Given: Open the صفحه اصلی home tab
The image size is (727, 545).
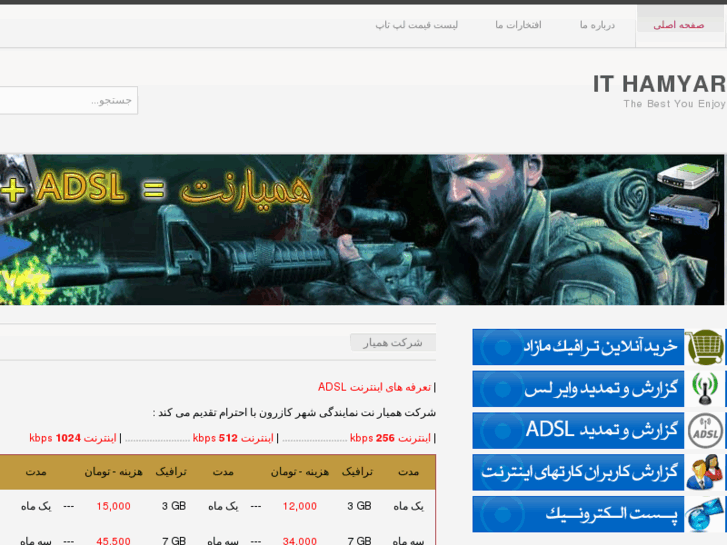Looking at the screenshot, I should [679, 25].
